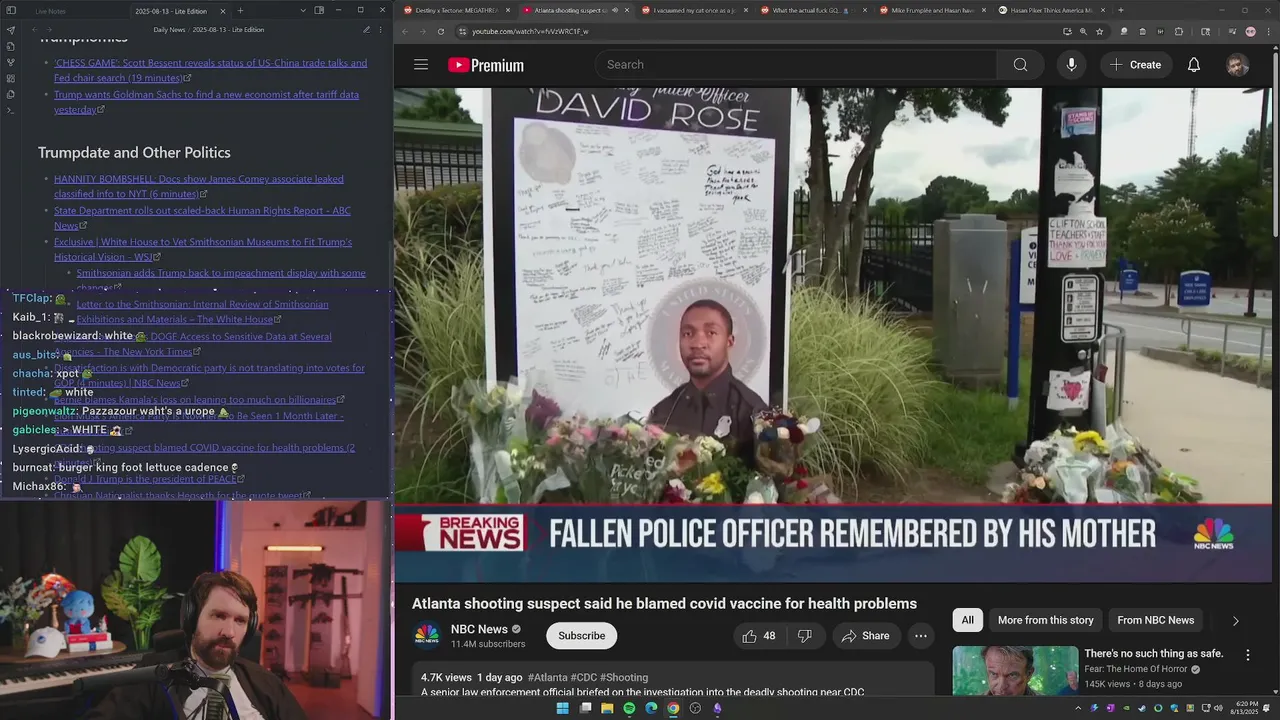Image resolution: width=1280 pixels, height=720 pixels.
Task: Click the NBC News channel name
Action: [479, 629]
